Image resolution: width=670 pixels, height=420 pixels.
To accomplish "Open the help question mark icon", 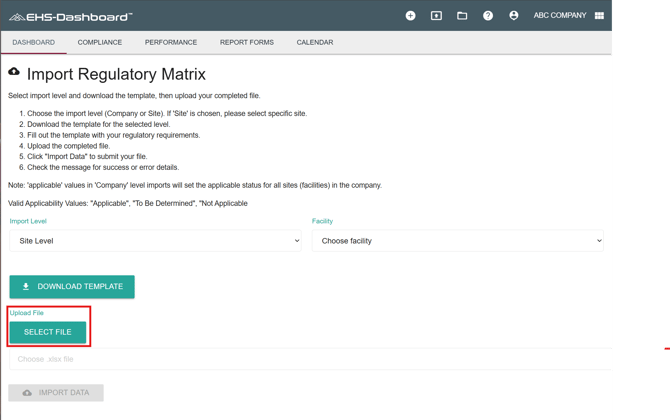I will pos(488,16).
